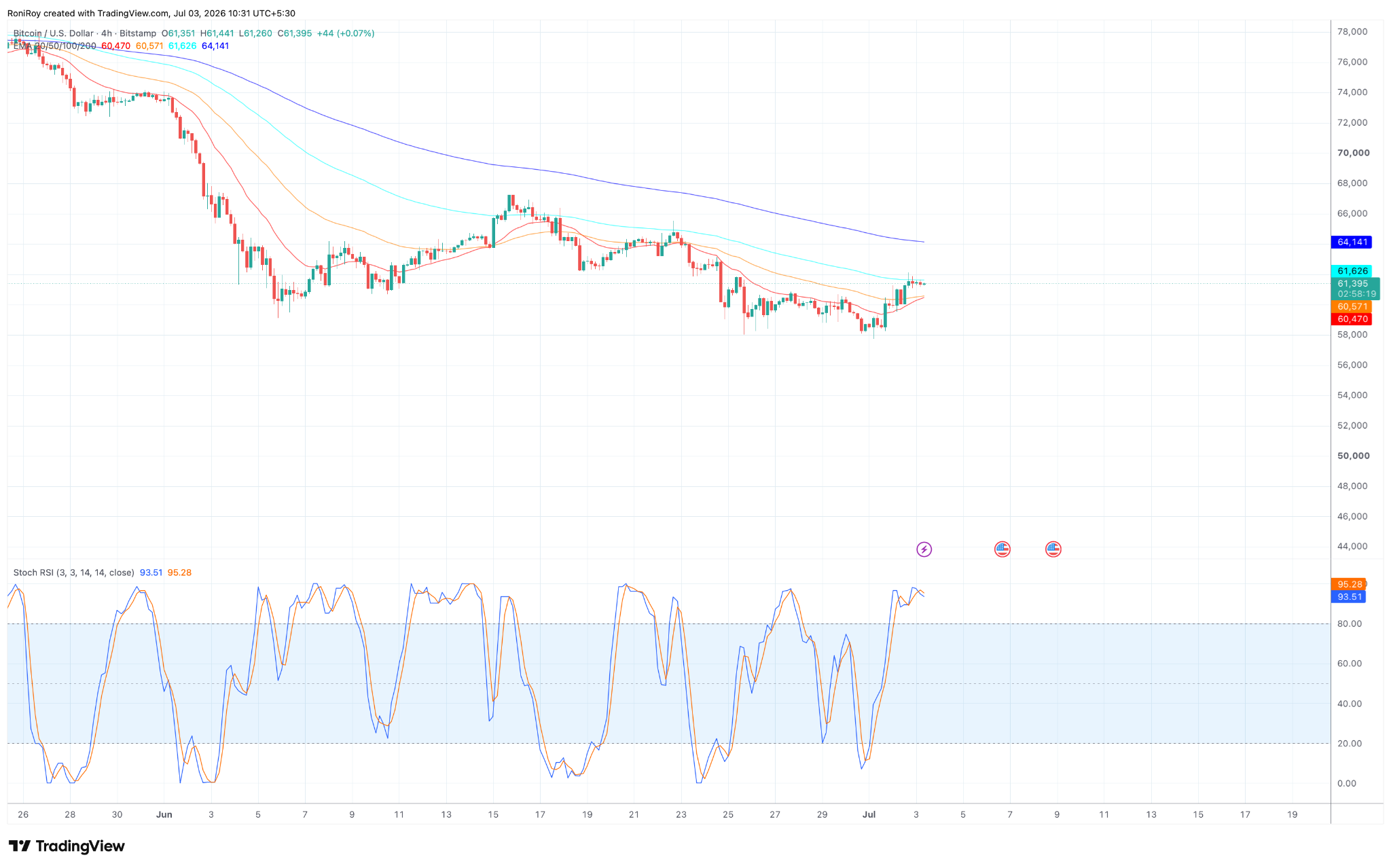Viewport: 1391px width, 868px height.
Task: Click the purple lightning event icon
Action: (x=924, y=549)
